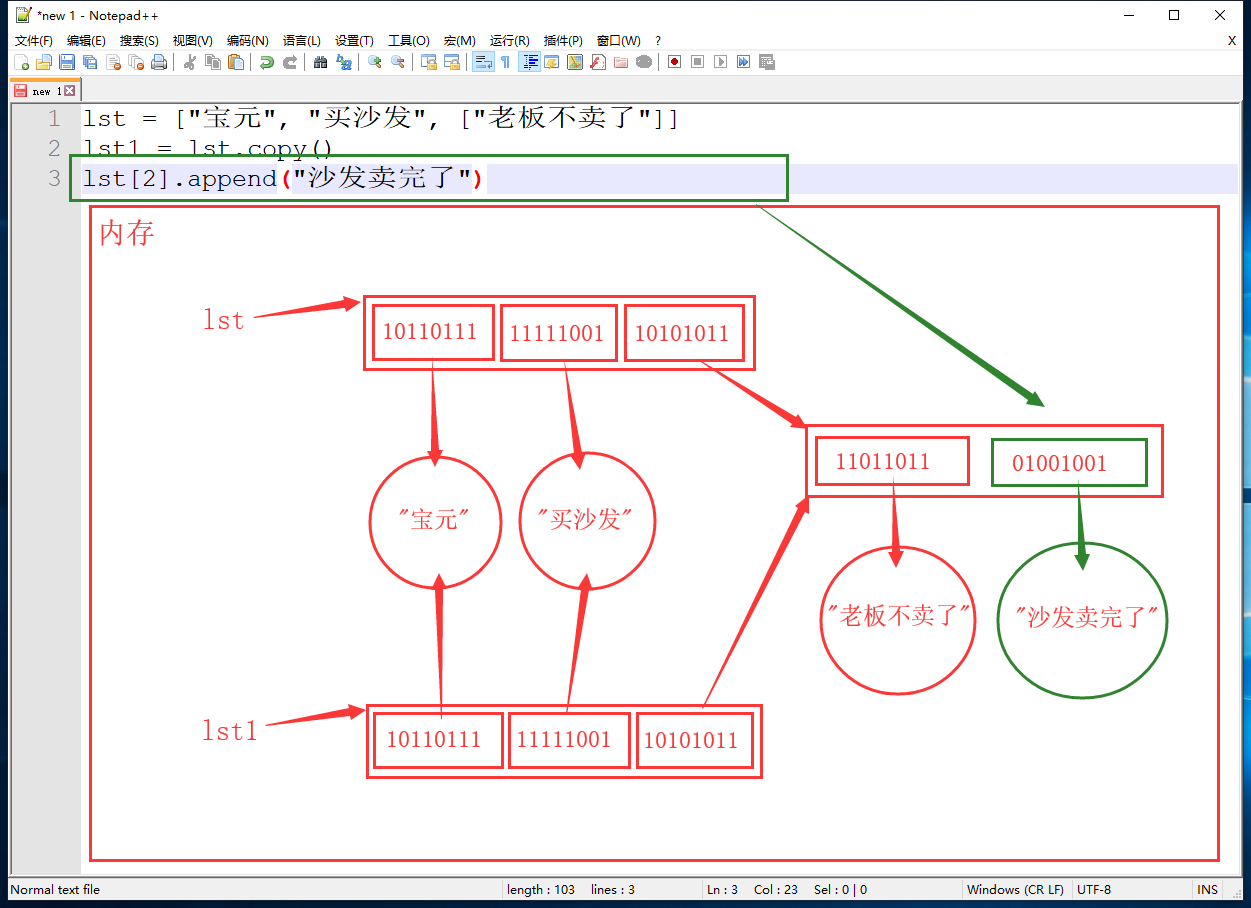Open the 编码(N) menu
This screenshot has height=908, width=1251.
pyautogui.click(x=247, y=41)
